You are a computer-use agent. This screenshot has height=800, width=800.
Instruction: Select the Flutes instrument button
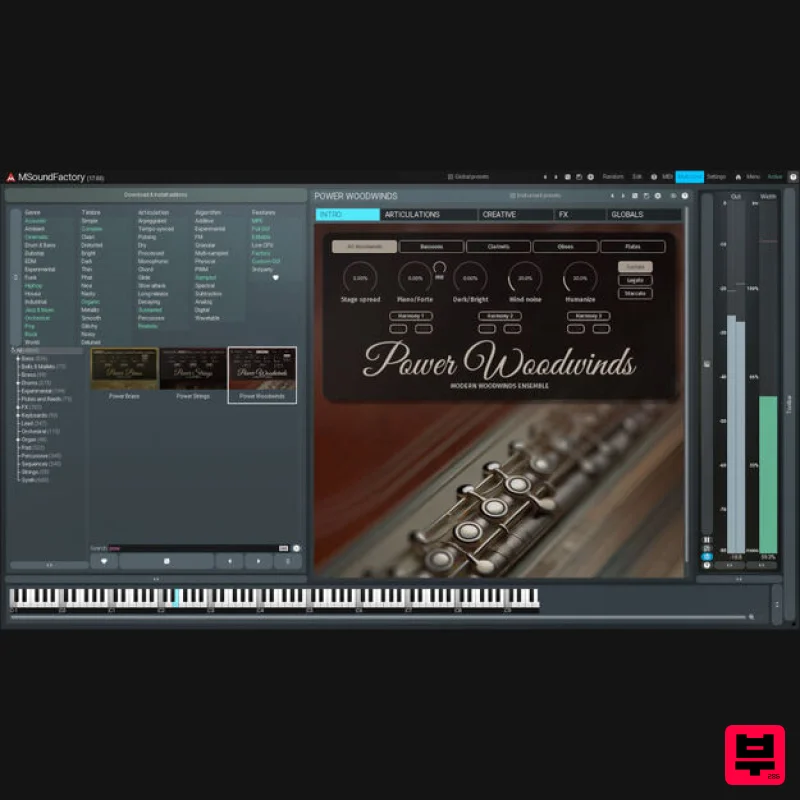633,245
